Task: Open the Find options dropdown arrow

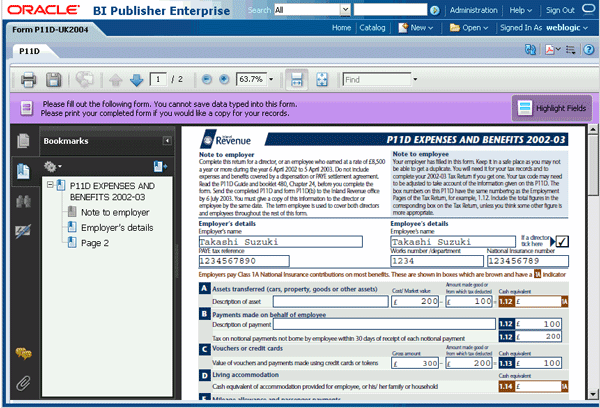Action: 415,80
